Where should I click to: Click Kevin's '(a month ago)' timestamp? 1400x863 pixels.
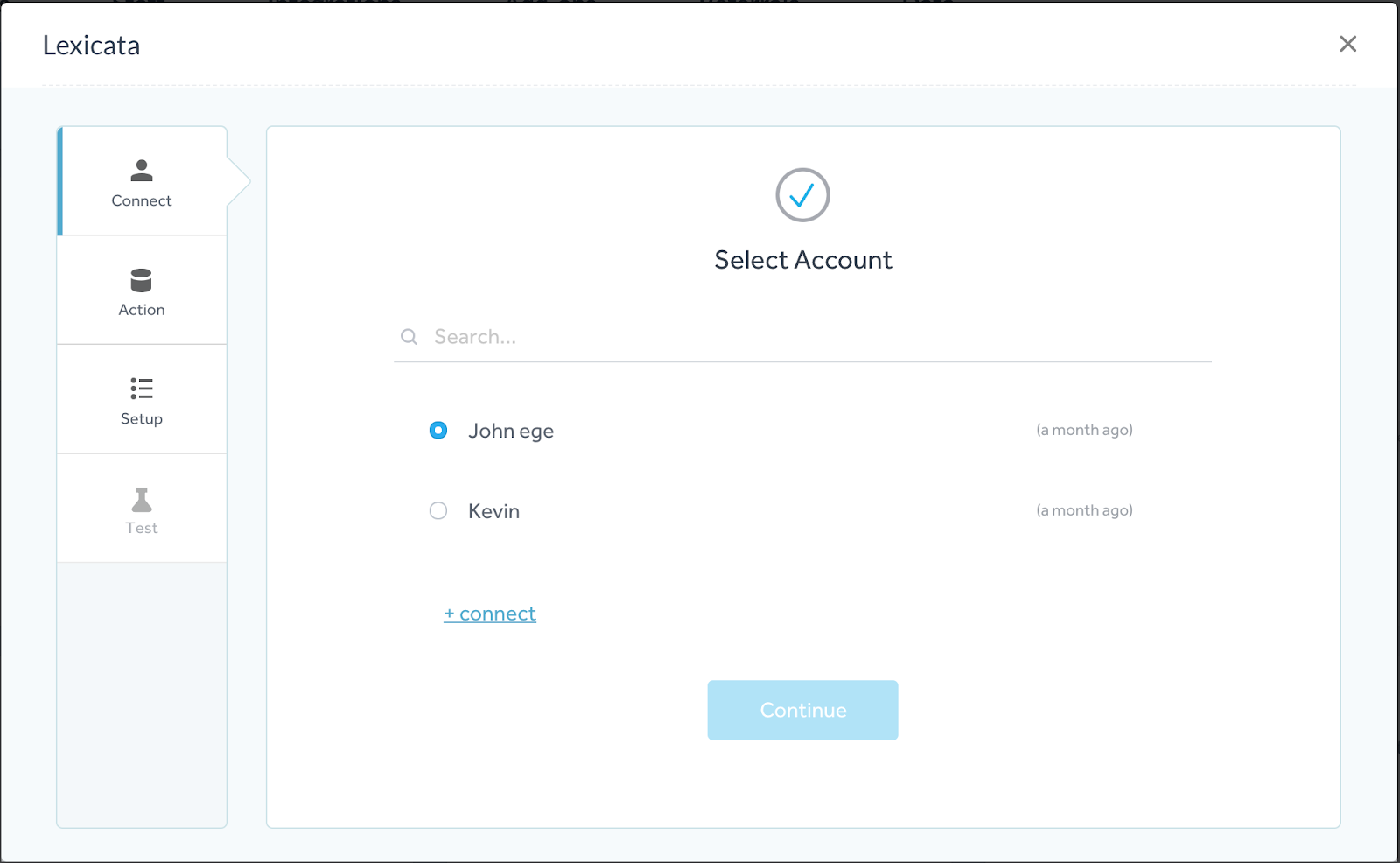pyautogui.click(x=1085, y=510)
